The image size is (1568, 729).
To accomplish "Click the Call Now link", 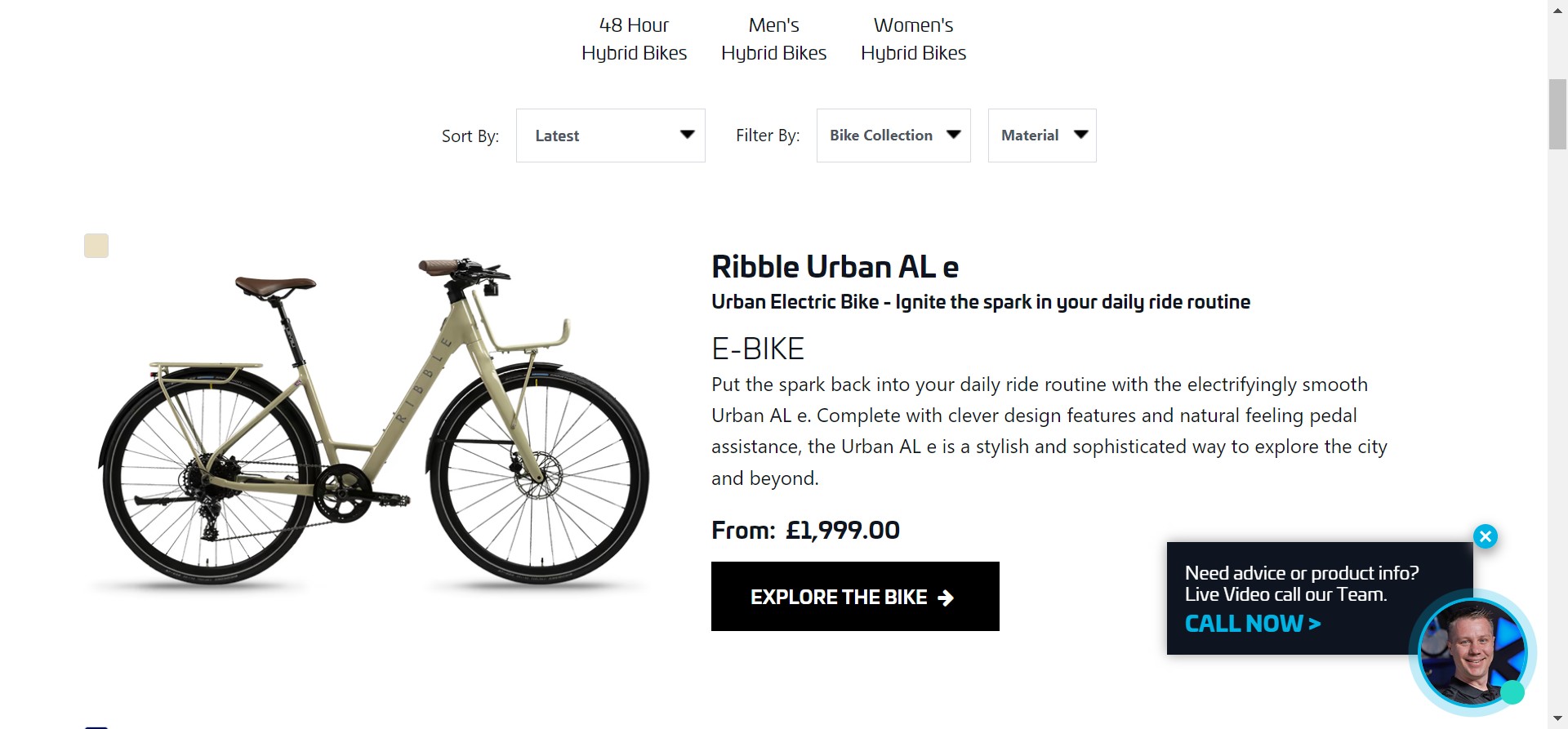I will pos(1253,624).
